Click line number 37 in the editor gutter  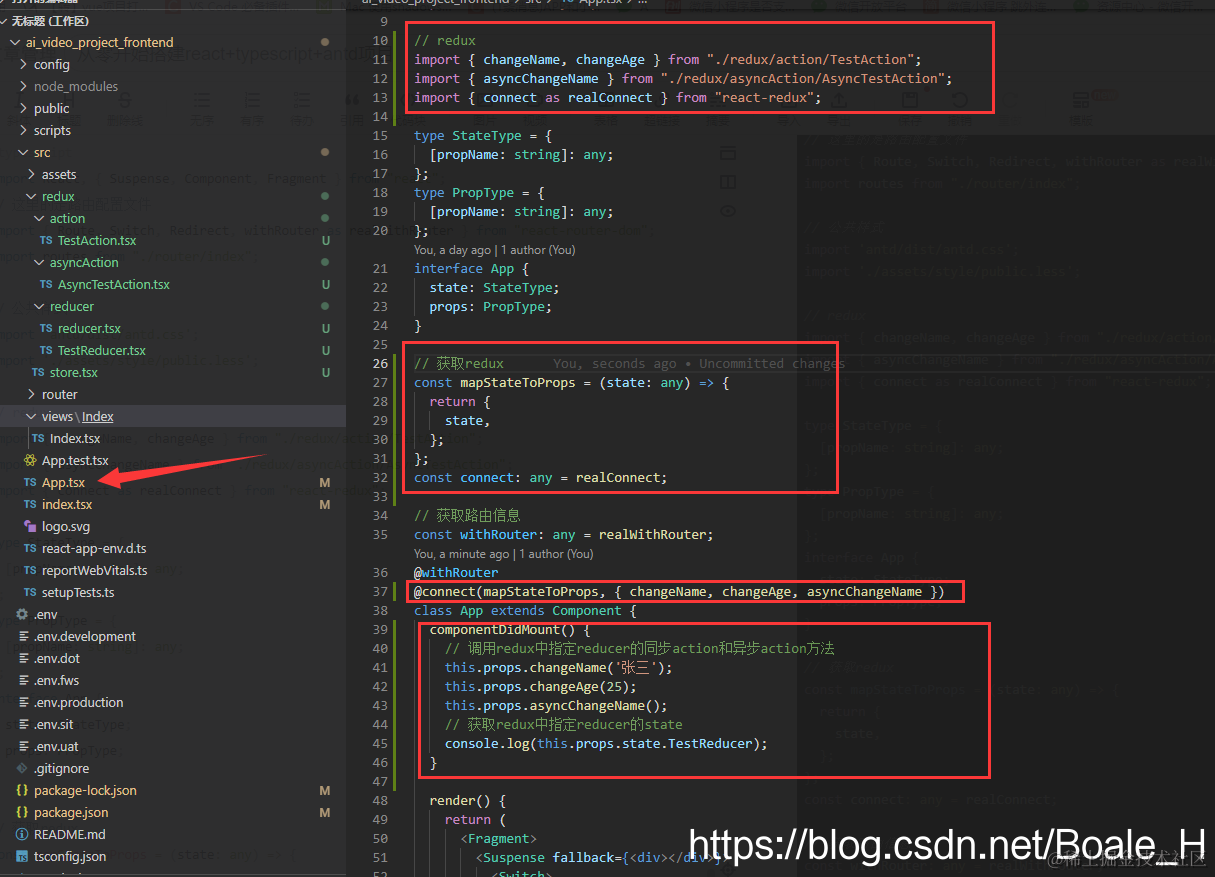[379, 592]
